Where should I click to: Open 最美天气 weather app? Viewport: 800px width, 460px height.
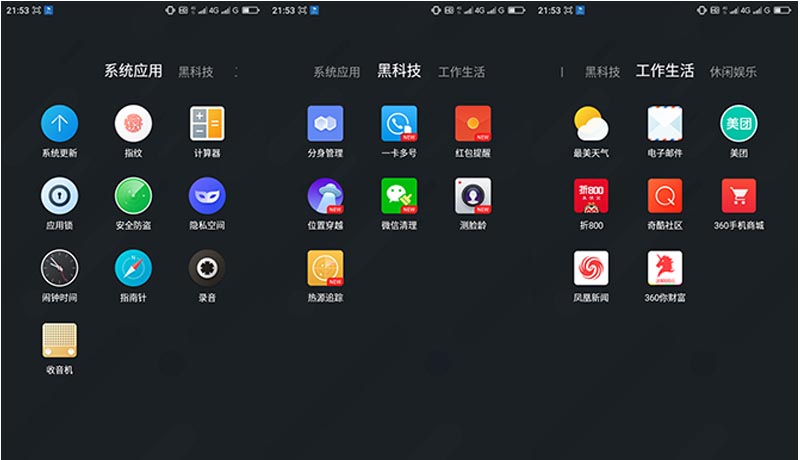click(x=591, y=123)
